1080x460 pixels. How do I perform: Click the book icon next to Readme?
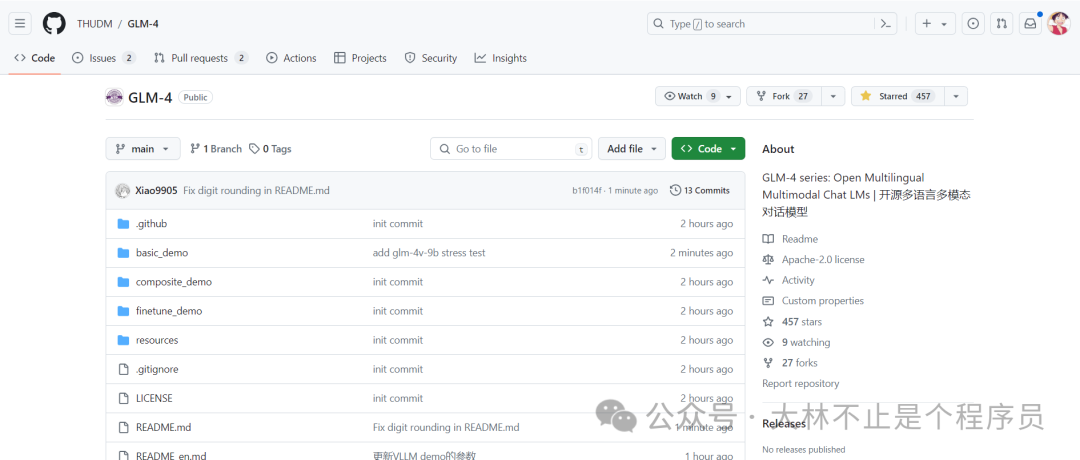tap(768, 239)
